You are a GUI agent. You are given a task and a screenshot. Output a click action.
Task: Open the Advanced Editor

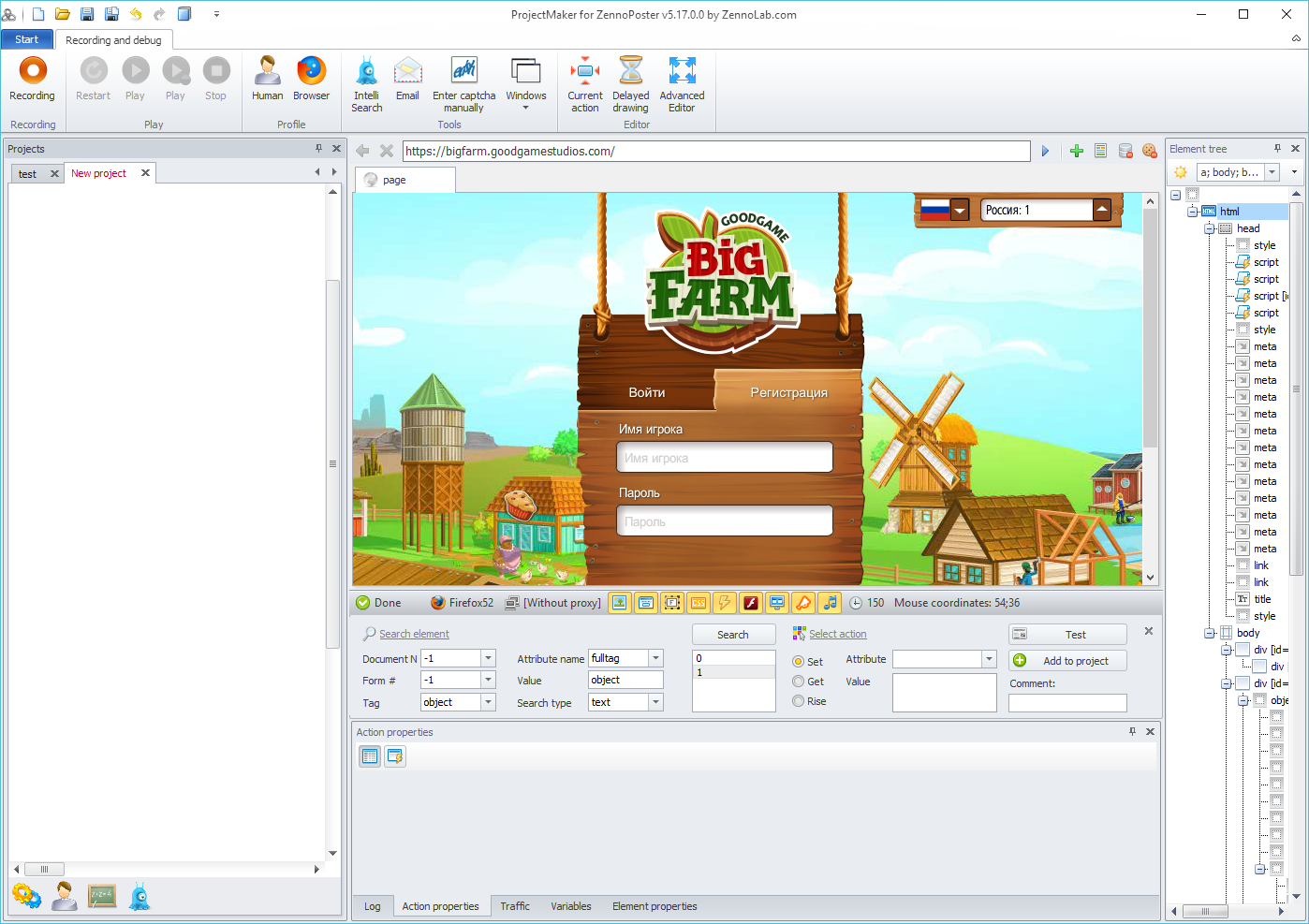[682, 72]
